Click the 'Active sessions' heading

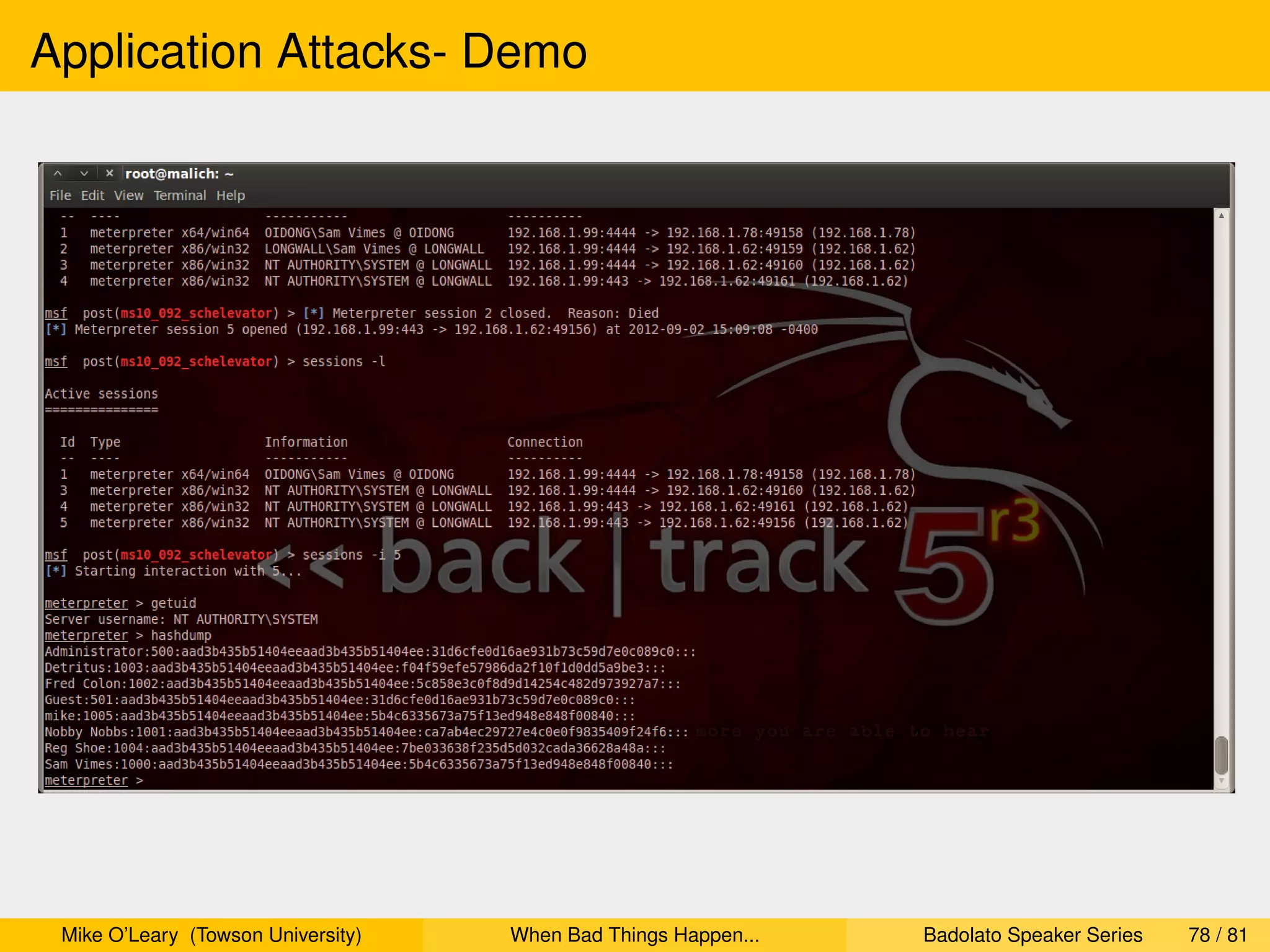[x=101, y=394]
